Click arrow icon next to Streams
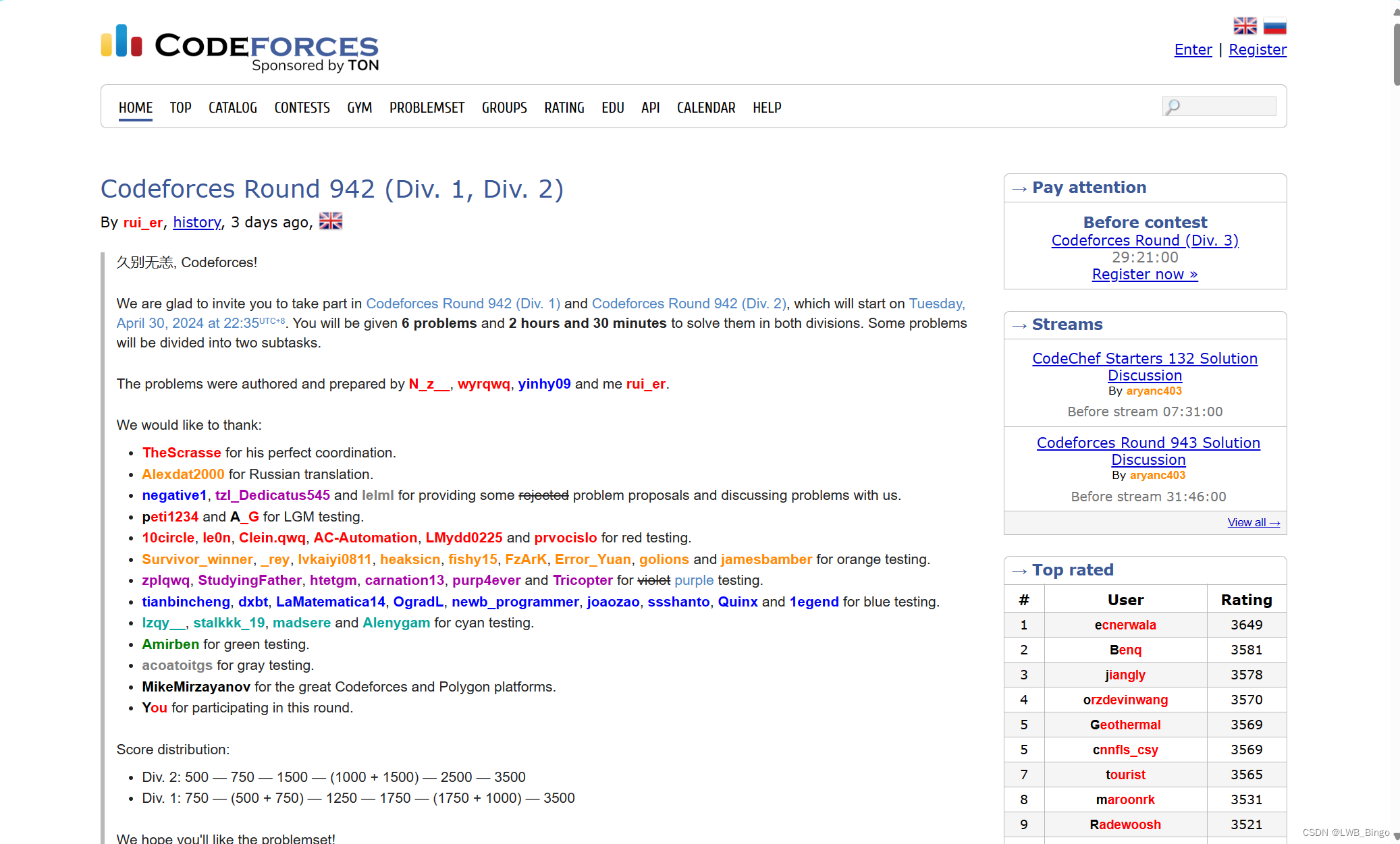1400x844 pixels. (1019, 325)
